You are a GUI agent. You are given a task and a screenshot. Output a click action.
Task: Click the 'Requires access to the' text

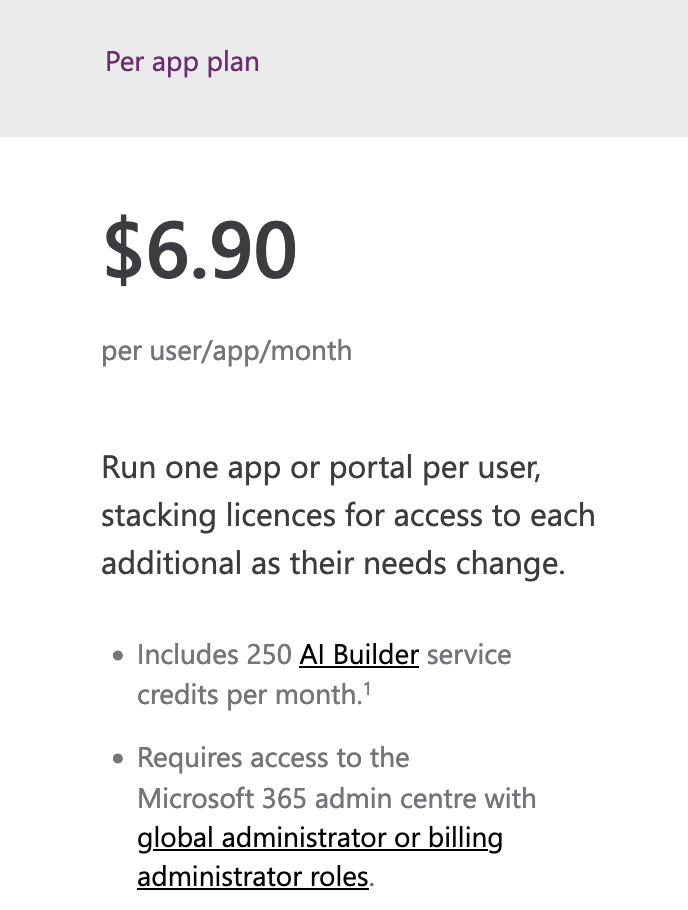point(273,758)
